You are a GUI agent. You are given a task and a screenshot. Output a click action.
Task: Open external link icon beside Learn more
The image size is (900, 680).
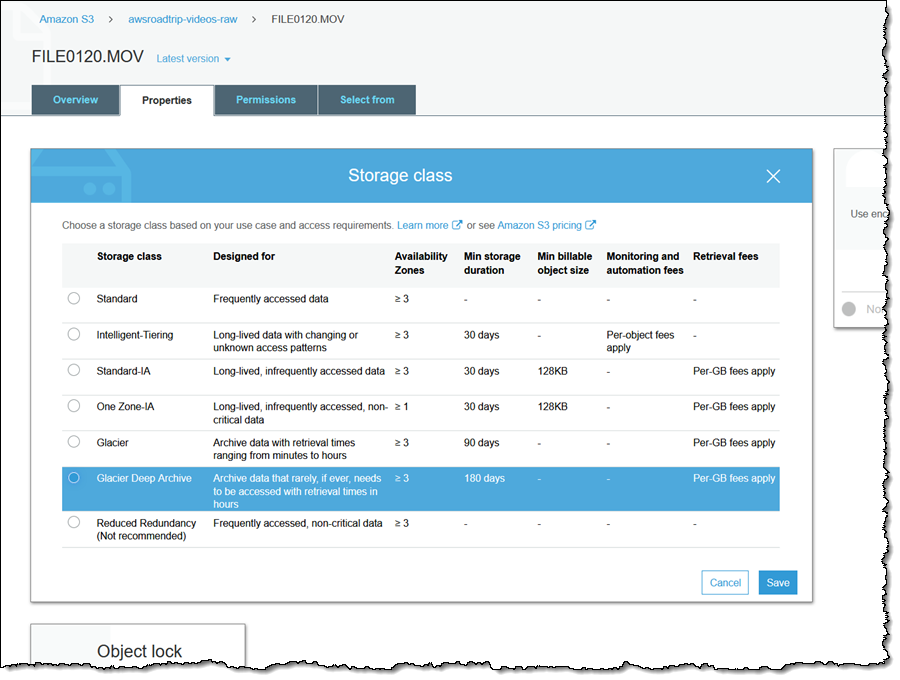457,225
